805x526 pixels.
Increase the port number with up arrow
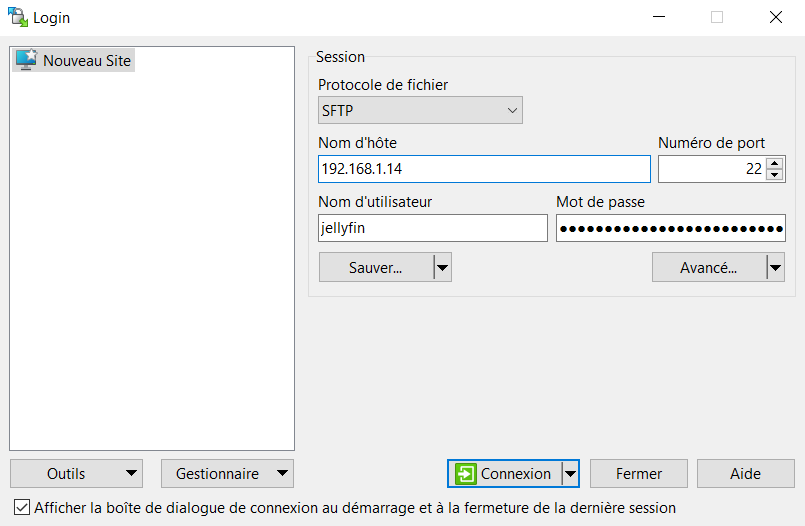point(775,163)
